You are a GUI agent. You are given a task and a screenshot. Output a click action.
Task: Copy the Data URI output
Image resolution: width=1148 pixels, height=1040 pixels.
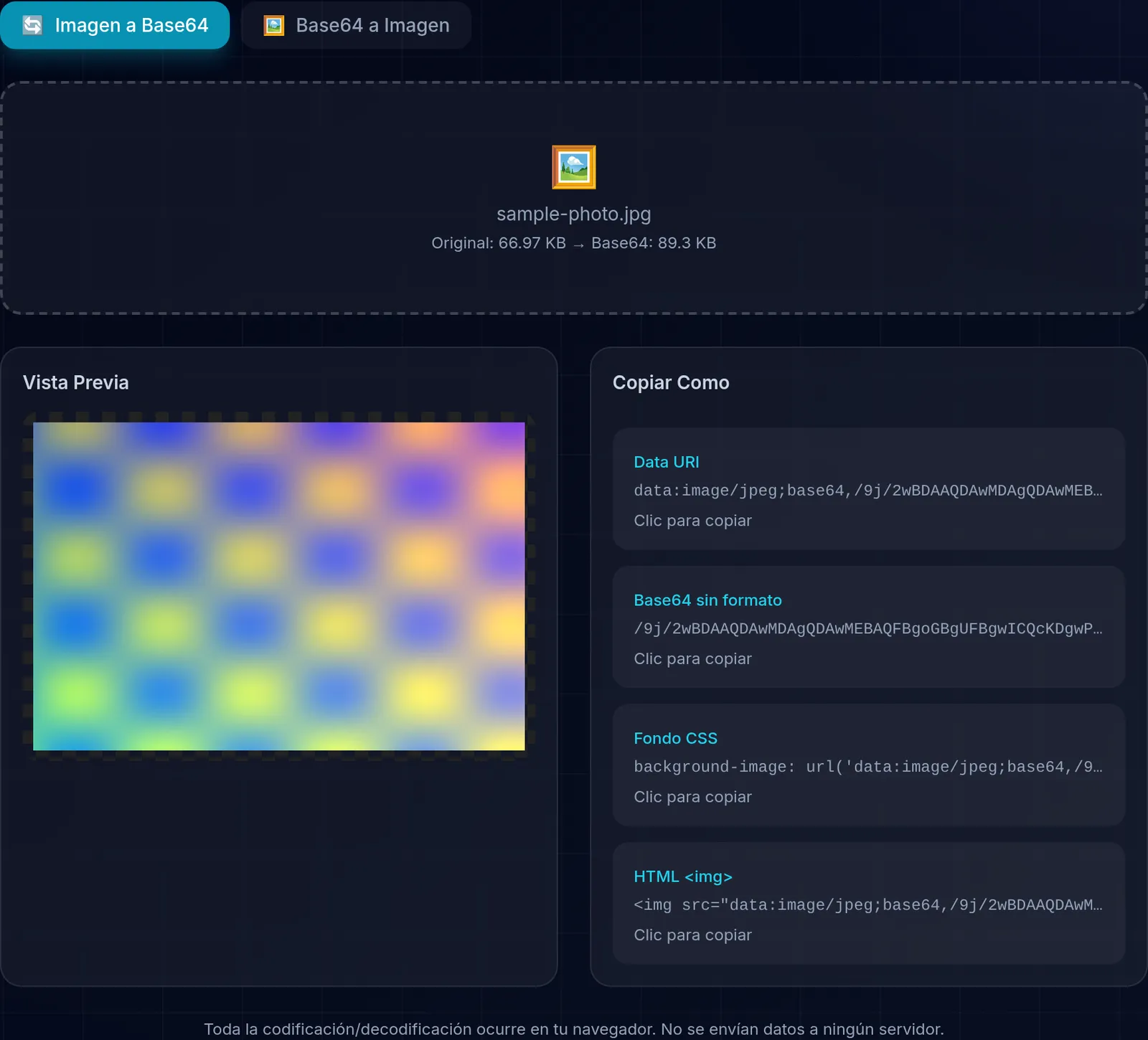pos(869,489)
